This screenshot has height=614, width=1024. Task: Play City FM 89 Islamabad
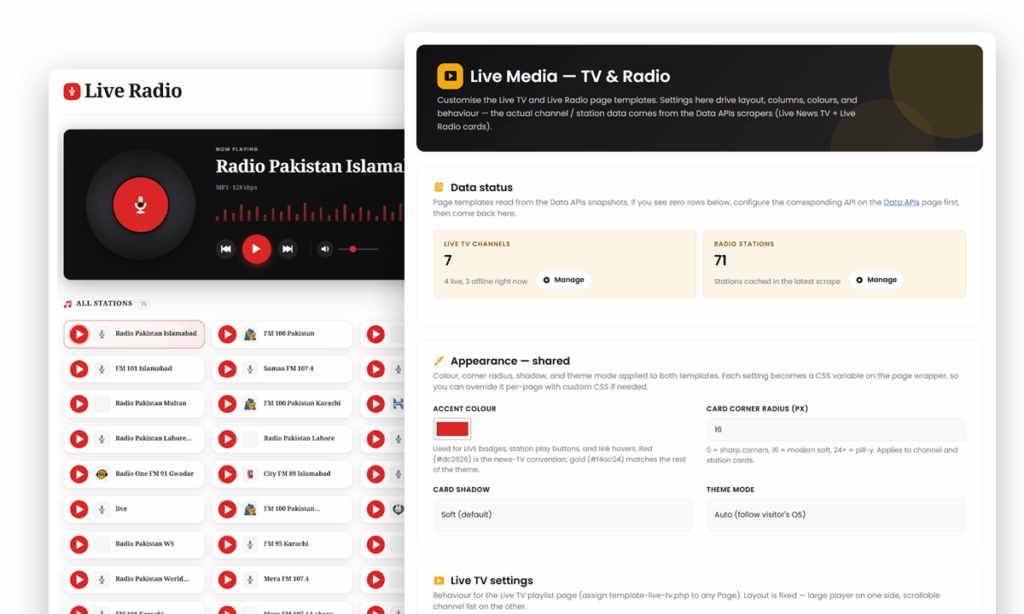(x=227, y=474)
